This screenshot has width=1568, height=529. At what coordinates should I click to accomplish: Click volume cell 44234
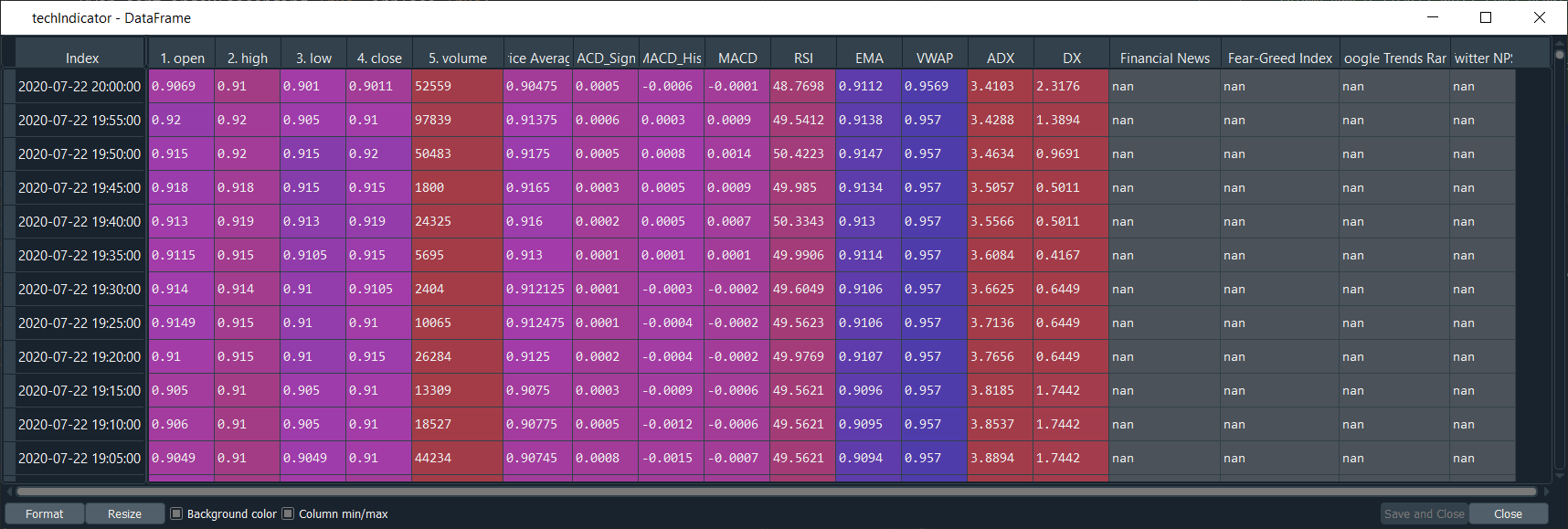[458, 458]
